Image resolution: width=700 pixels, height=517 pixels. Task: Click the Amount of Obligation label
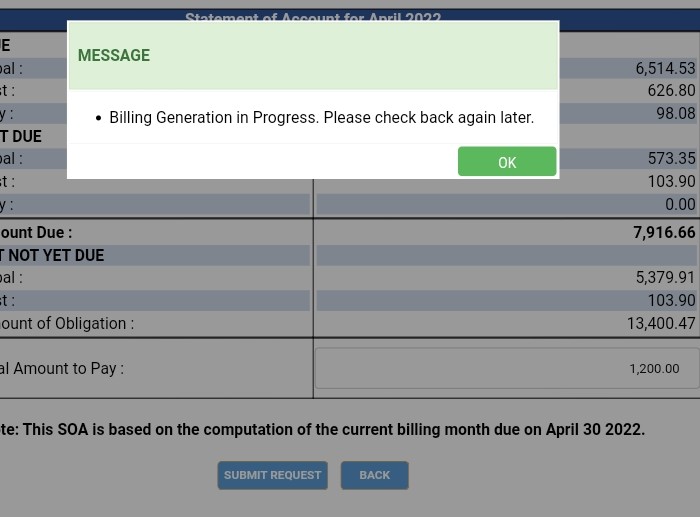(67, 323)
